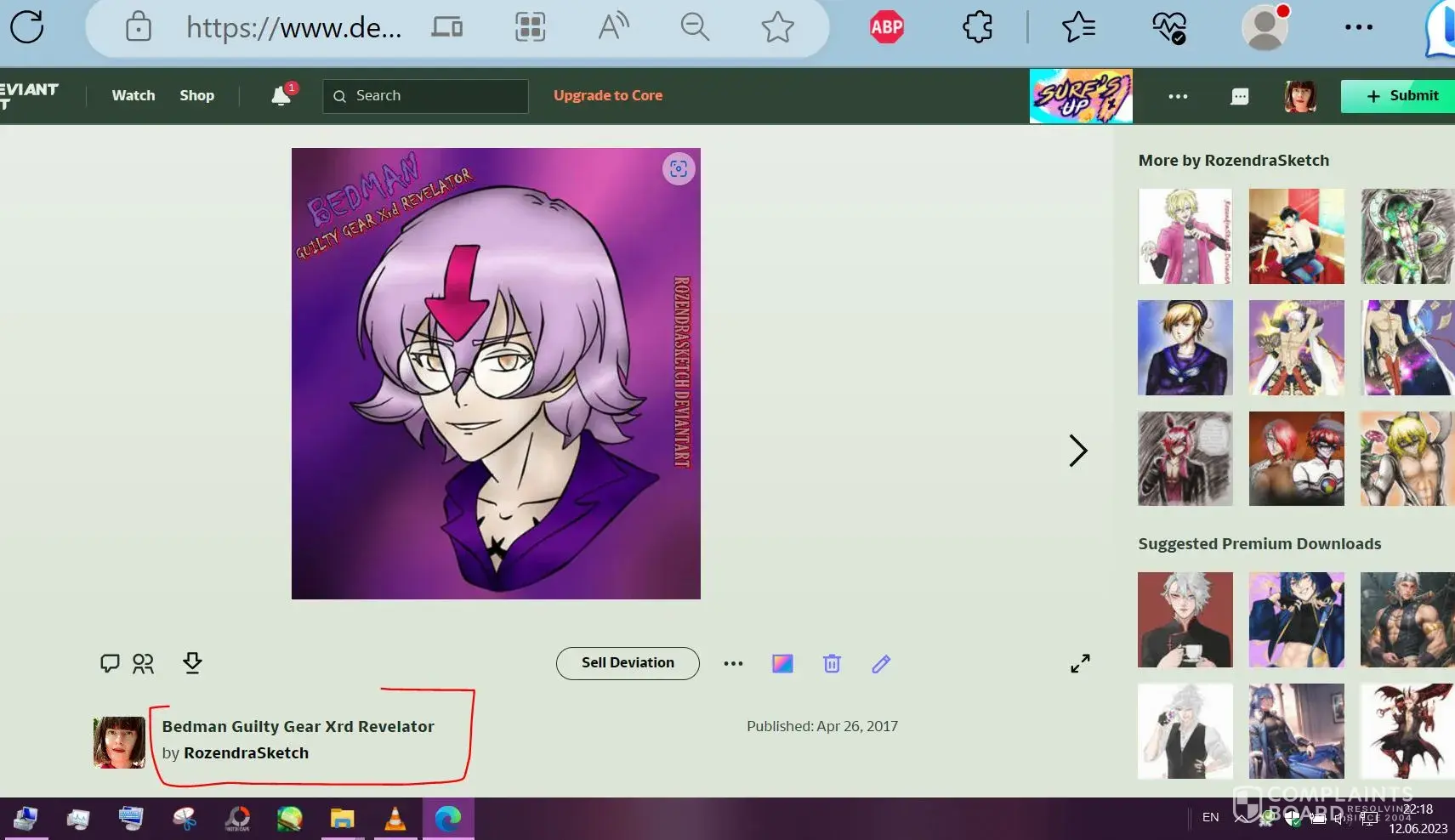Click the delete deviation trash icon
The height and width of the screenshot is (840, 1455).
click(832, 664)
